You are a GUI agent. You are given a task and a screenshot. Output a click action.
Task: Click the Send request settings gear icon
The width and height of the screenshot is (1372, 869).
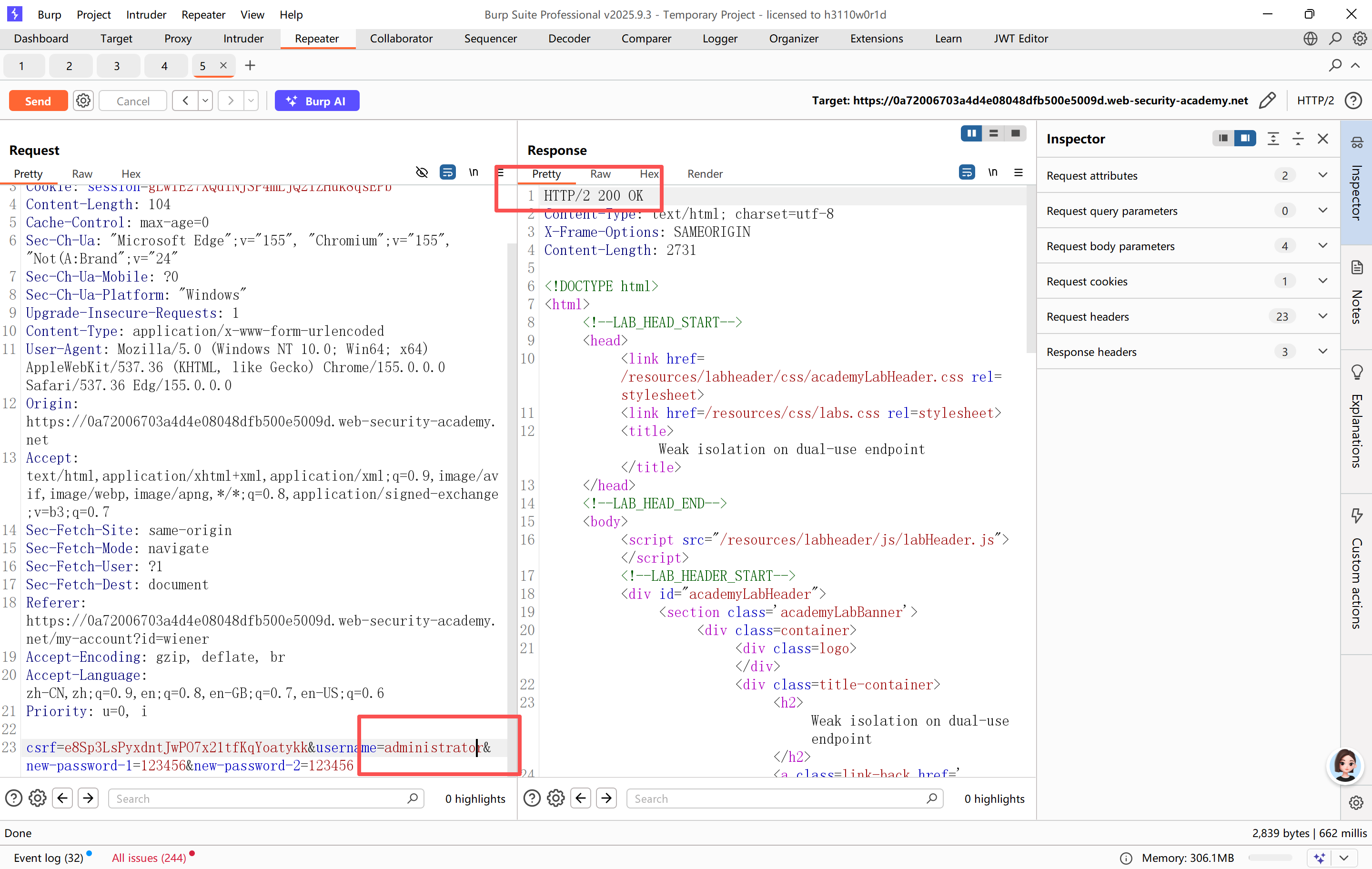point(83,101)
